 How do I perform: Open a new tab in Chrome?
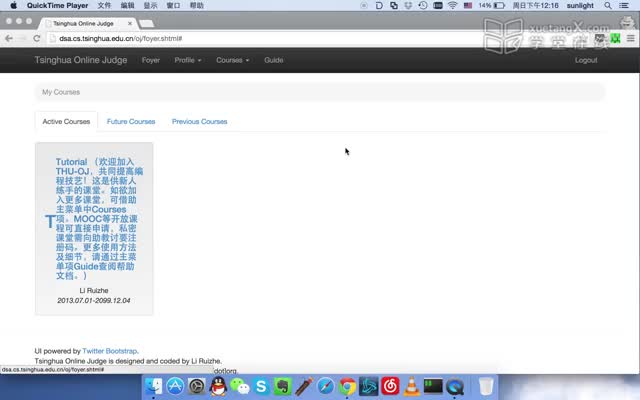(x=146, y=24)
